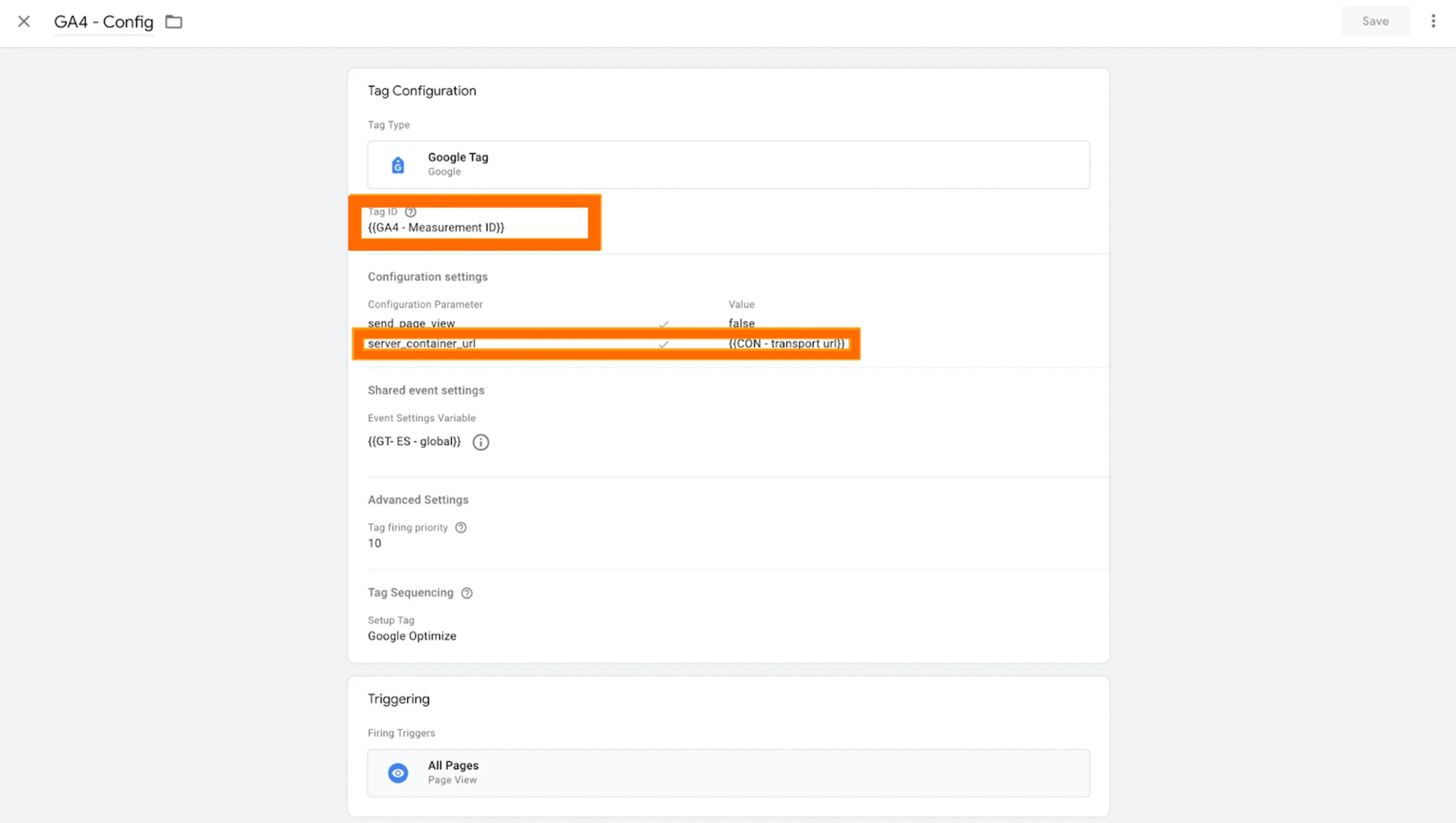Click the info icon next to GT-ES-global
The image size is (1456, 823).
click(x=480, y=441)
